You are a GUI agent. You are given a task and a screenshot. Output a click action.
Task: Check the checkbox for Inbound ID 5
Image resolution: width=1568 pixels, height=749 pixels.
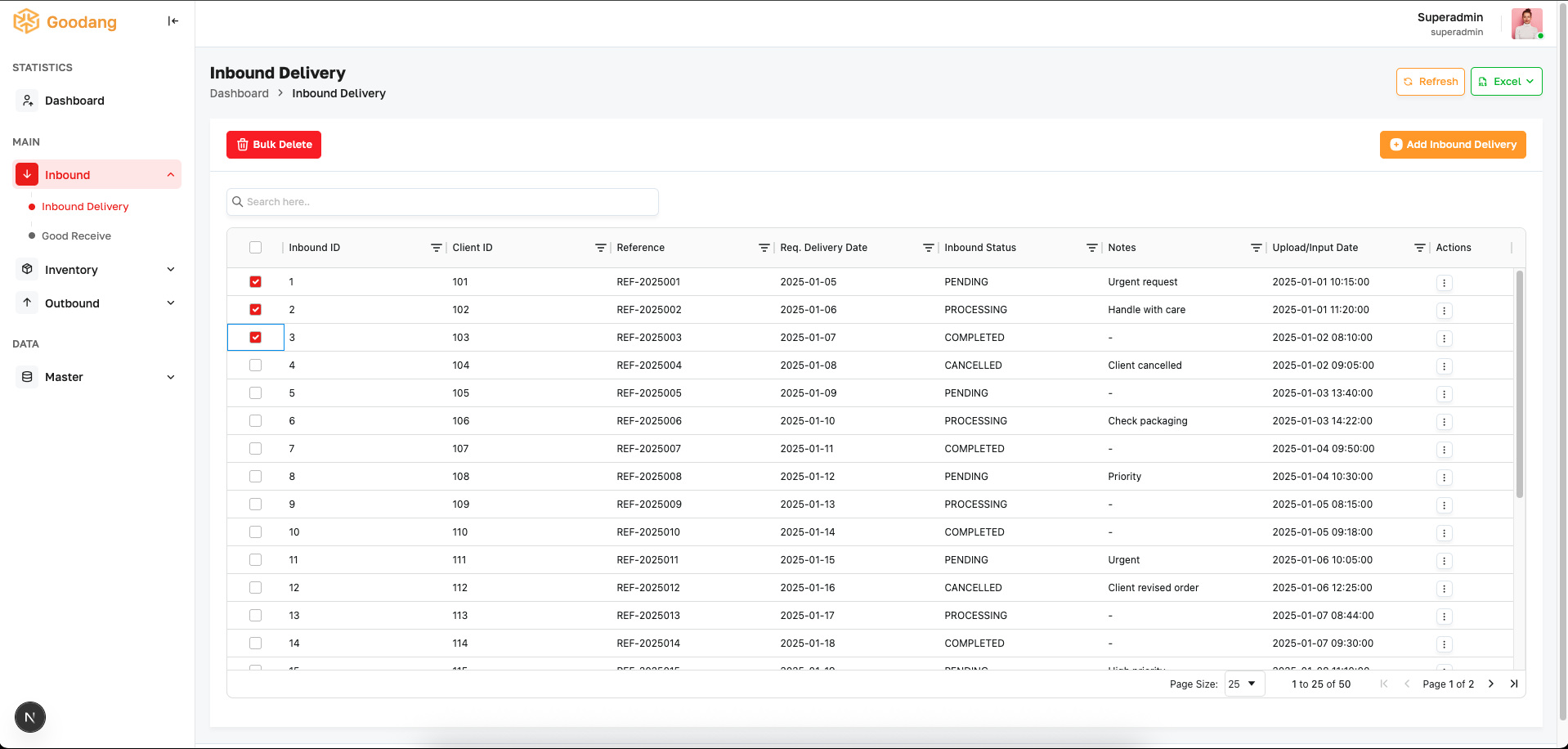point(255,393)
